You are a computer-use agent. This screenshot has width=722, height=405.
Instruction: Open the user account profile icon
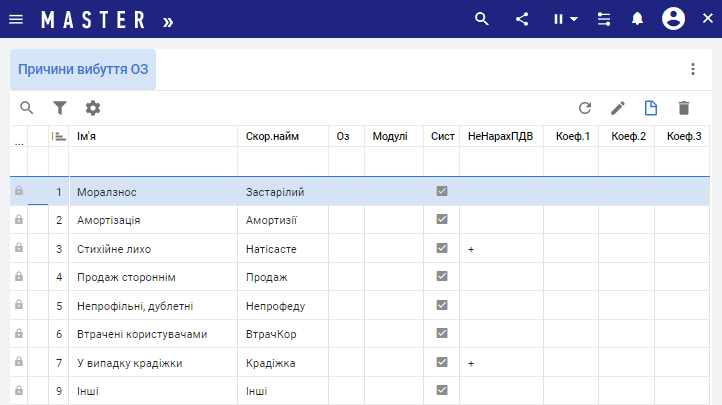674,19
